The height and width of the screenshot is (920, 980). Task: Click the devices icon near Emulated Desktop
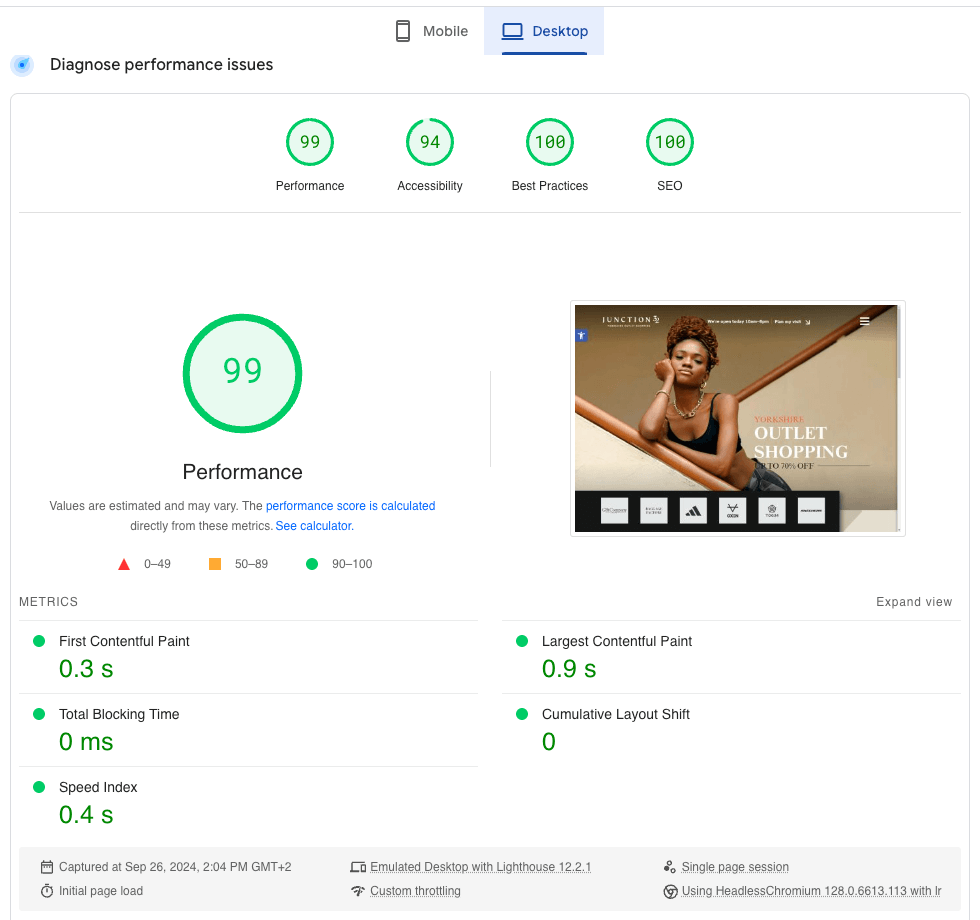(x=358, y=867)
